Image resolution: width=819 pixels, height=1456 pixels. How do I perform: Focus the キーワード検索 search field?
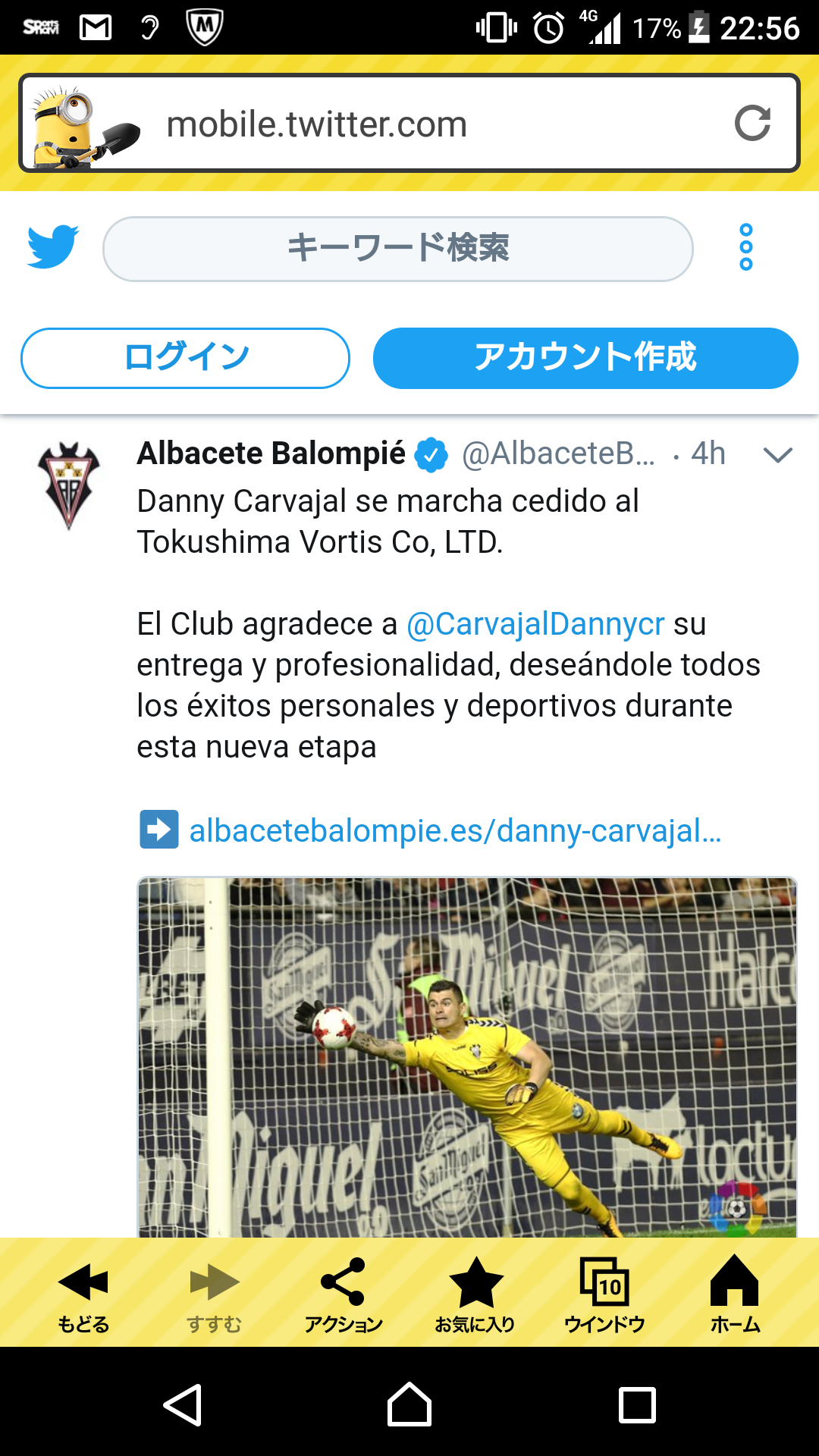tap(398, 249)
